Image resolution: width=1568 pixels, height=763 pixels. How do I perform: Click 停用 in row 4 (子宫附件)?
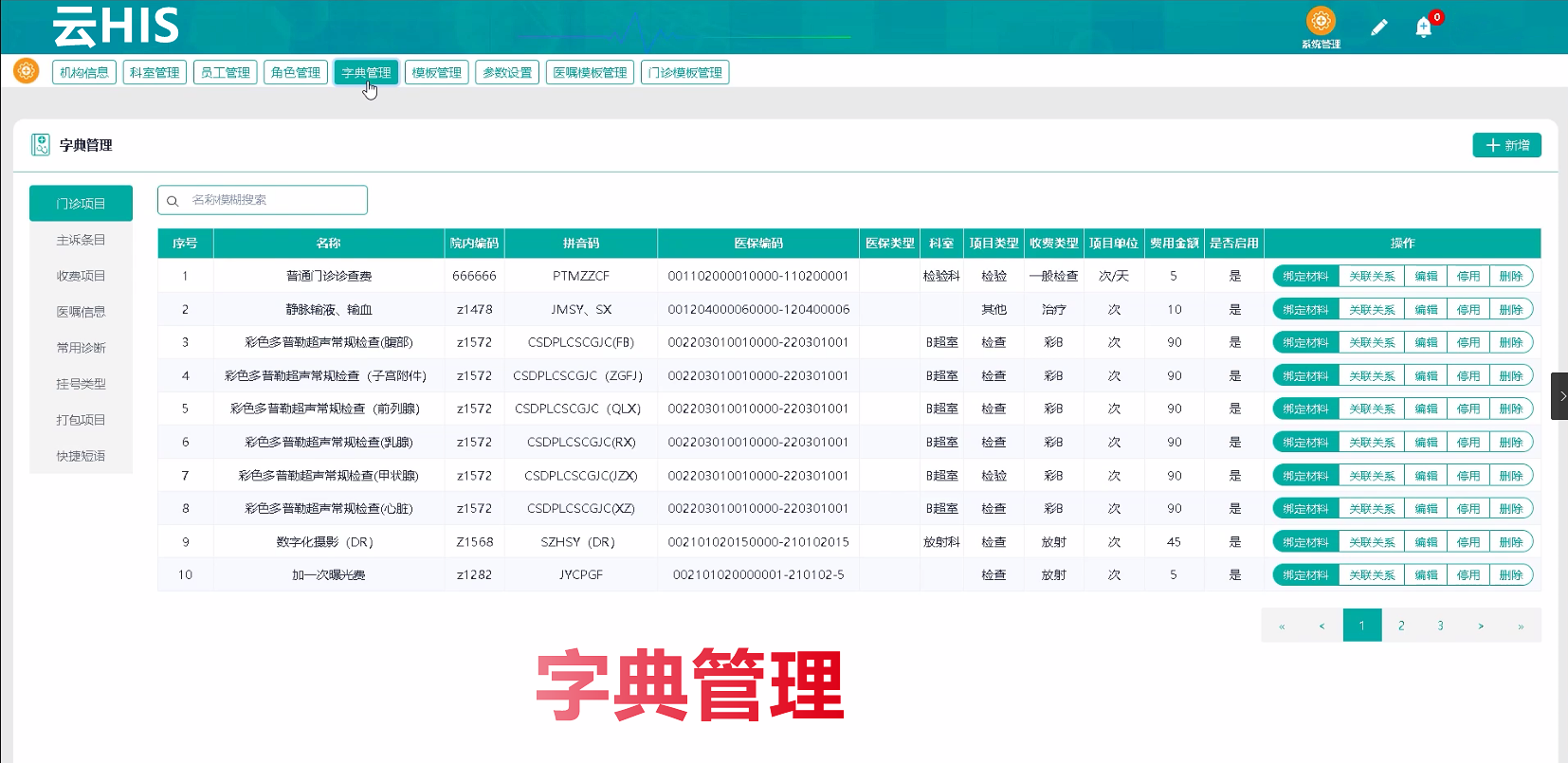pos(1468,376)
